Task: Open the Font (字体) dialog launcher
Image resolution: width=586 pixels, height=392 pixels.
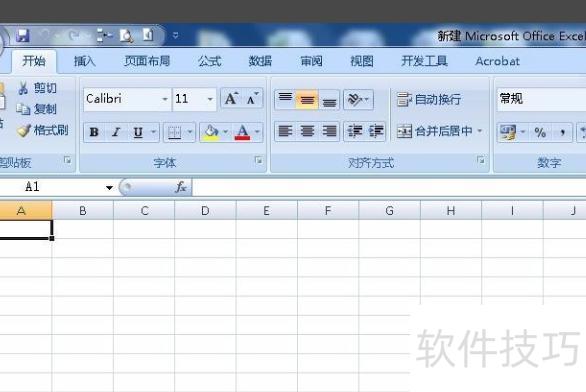Action: coord(259,160)
